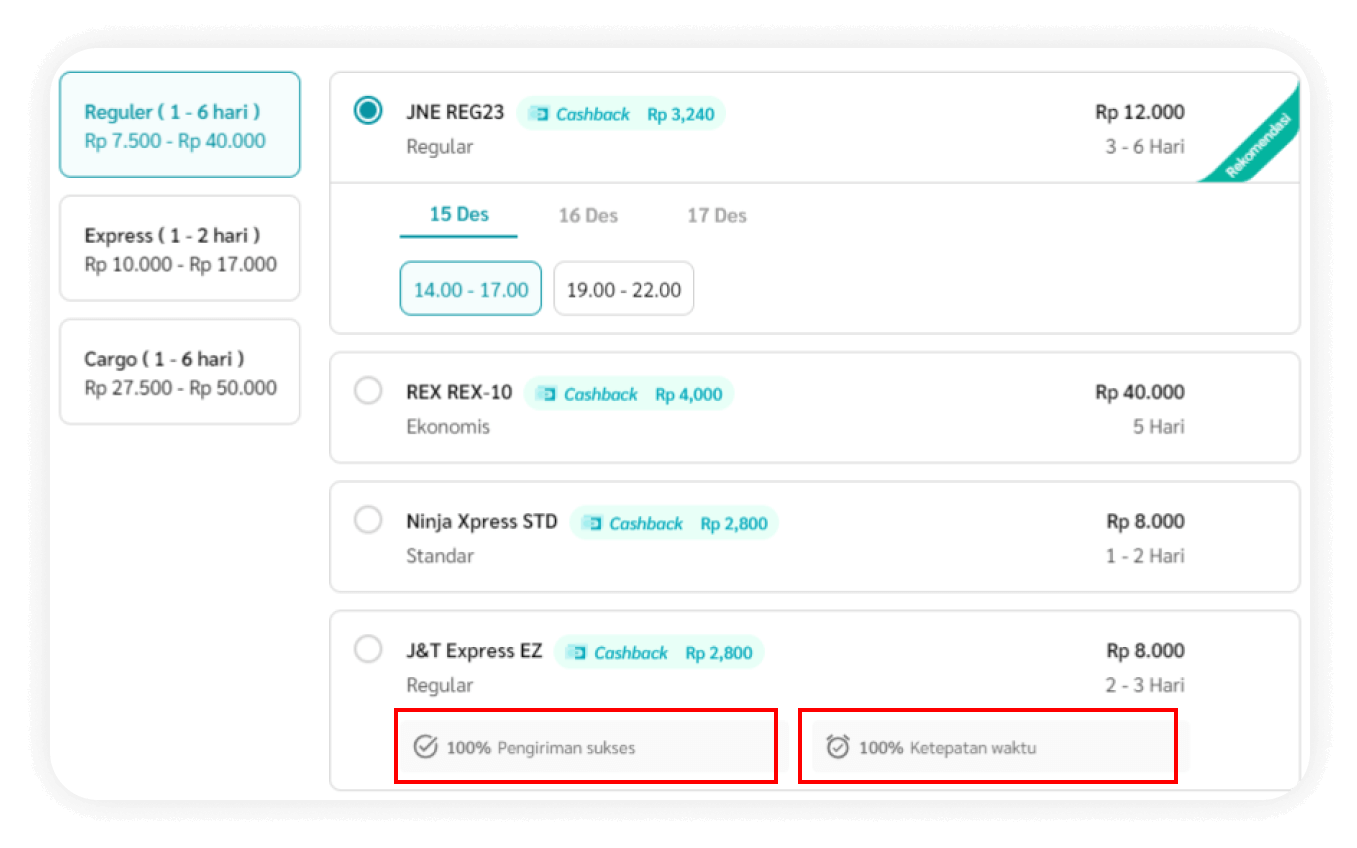Pick the J&T Express EZ radio button

(x=368, y=650)
